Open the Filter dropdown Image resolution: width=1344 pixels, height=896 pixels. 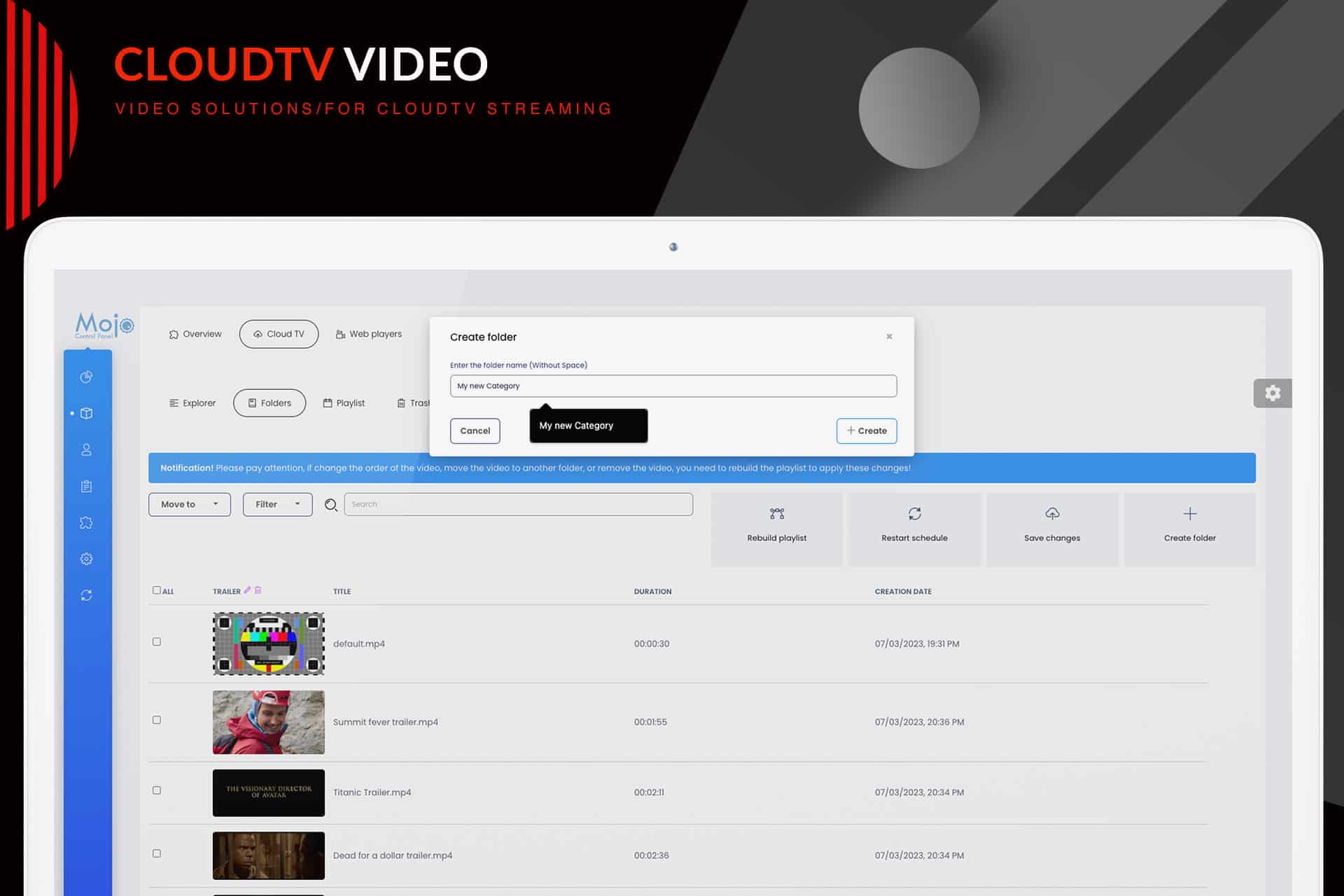(278, 505)
